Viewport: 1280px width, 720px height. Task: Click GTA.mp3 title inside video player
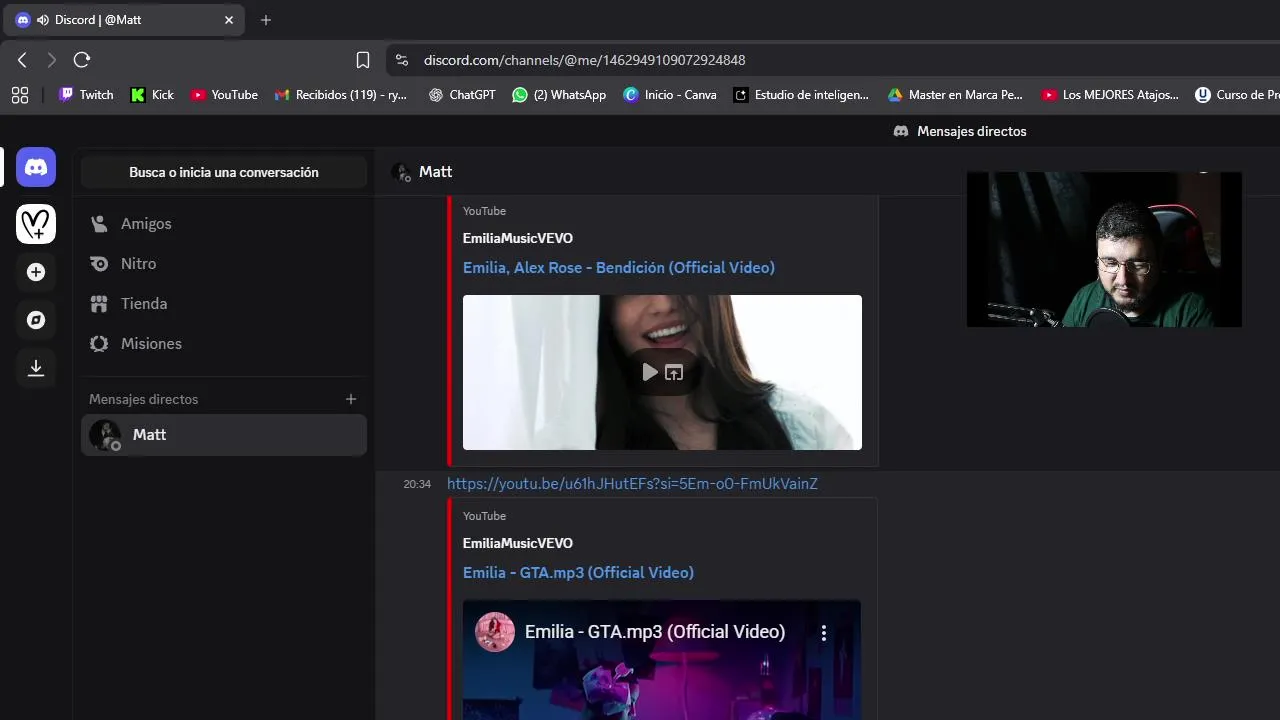(655, 632)
